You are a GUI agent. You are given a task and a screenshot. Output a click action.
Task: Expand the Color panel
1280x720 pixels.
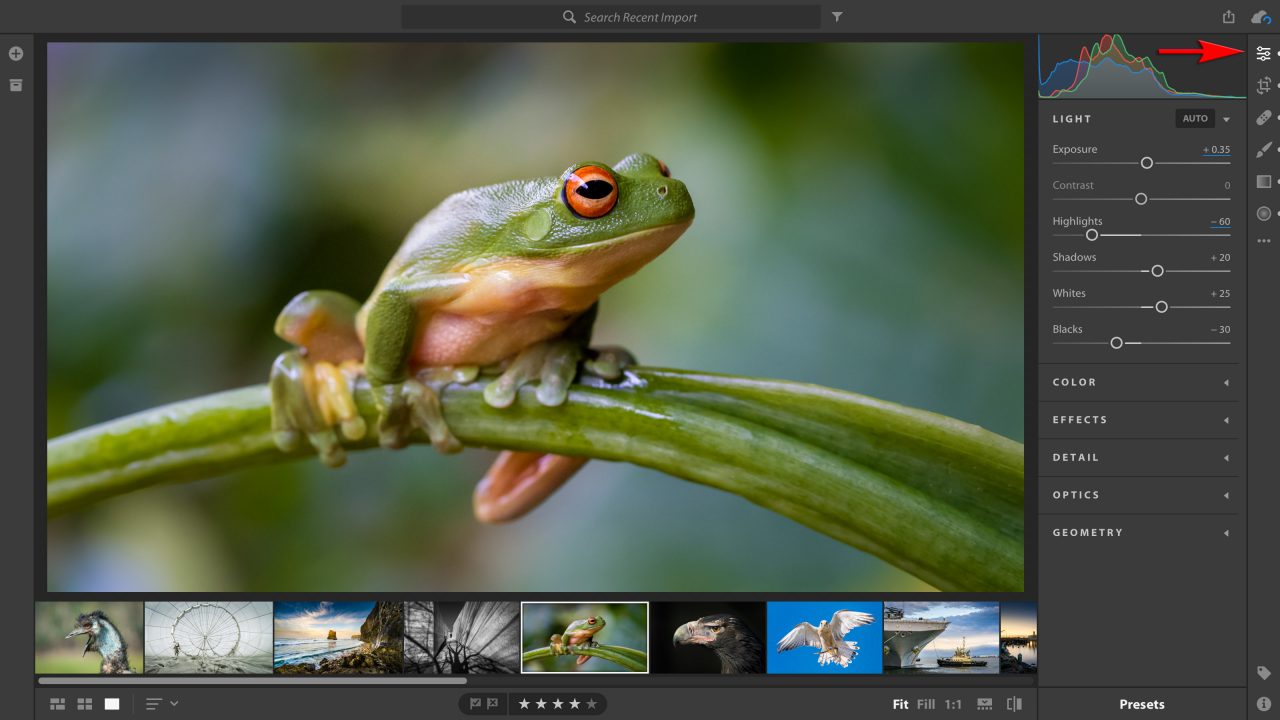point(1139,382)
